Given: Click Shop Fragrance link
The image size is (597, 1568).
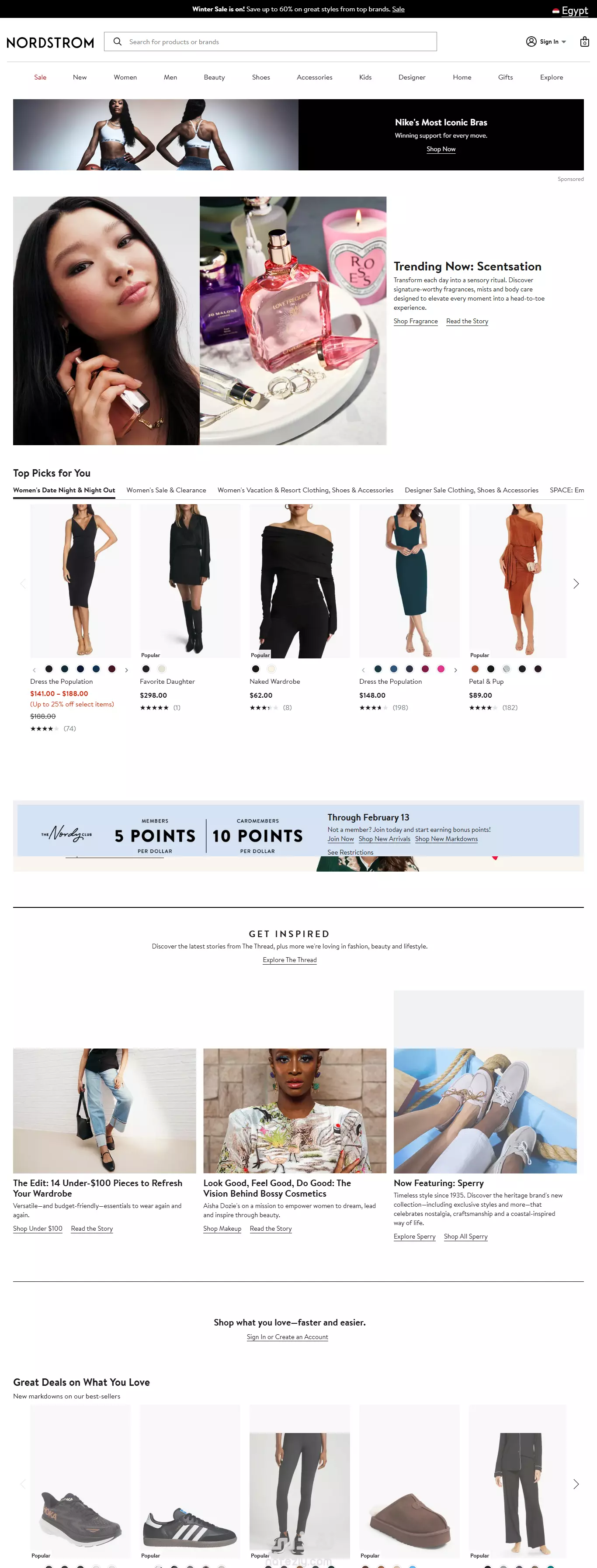Looking at the screenshot, I should click(416, 321).
